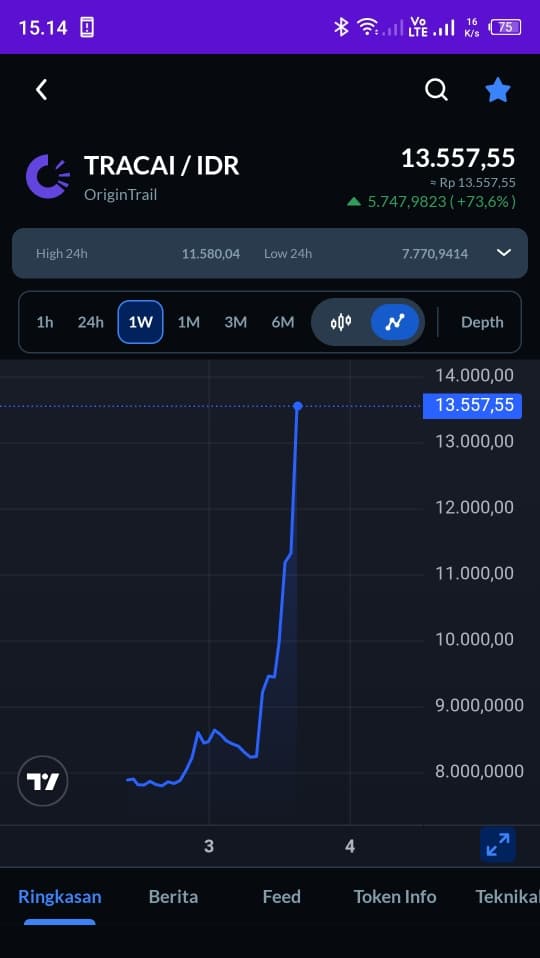Toggle the favorite star icon

(497, 90)
